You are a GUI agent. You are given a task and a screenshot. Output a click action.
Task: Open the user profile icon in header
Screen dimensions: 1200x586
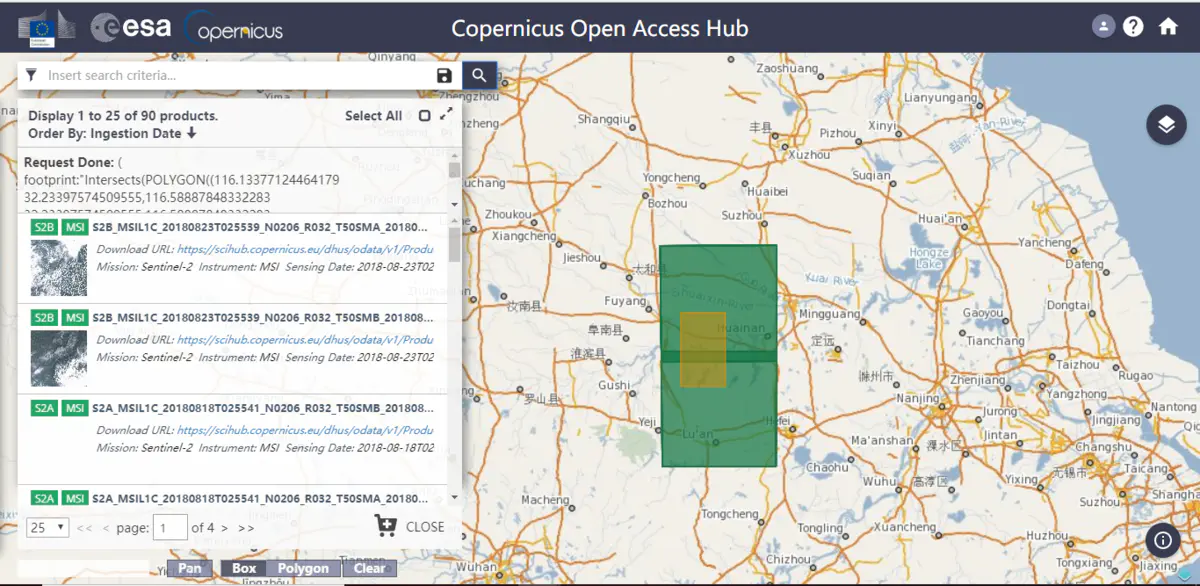coord(1103,27)
